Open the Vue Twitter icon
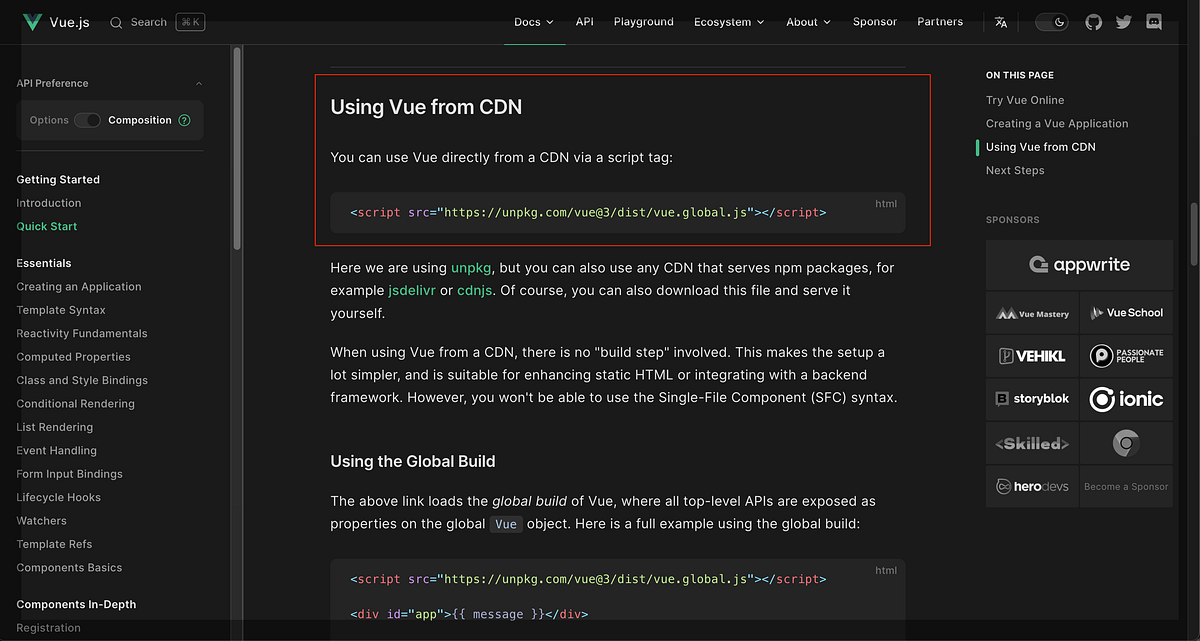The width and height of the screenshot is (1200, 641). 1122,21
